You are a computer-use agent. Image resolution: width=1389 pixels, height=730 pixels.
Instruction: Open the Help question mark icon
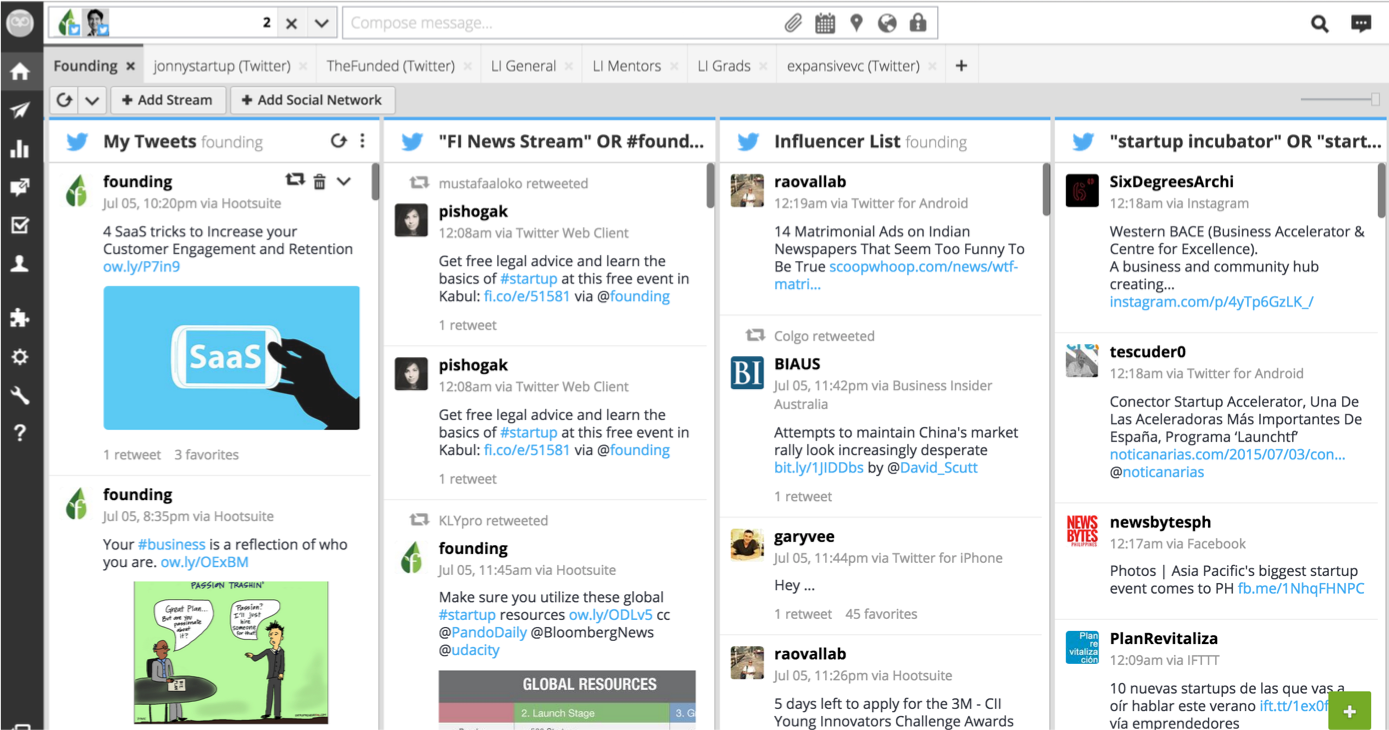(20, 433)
